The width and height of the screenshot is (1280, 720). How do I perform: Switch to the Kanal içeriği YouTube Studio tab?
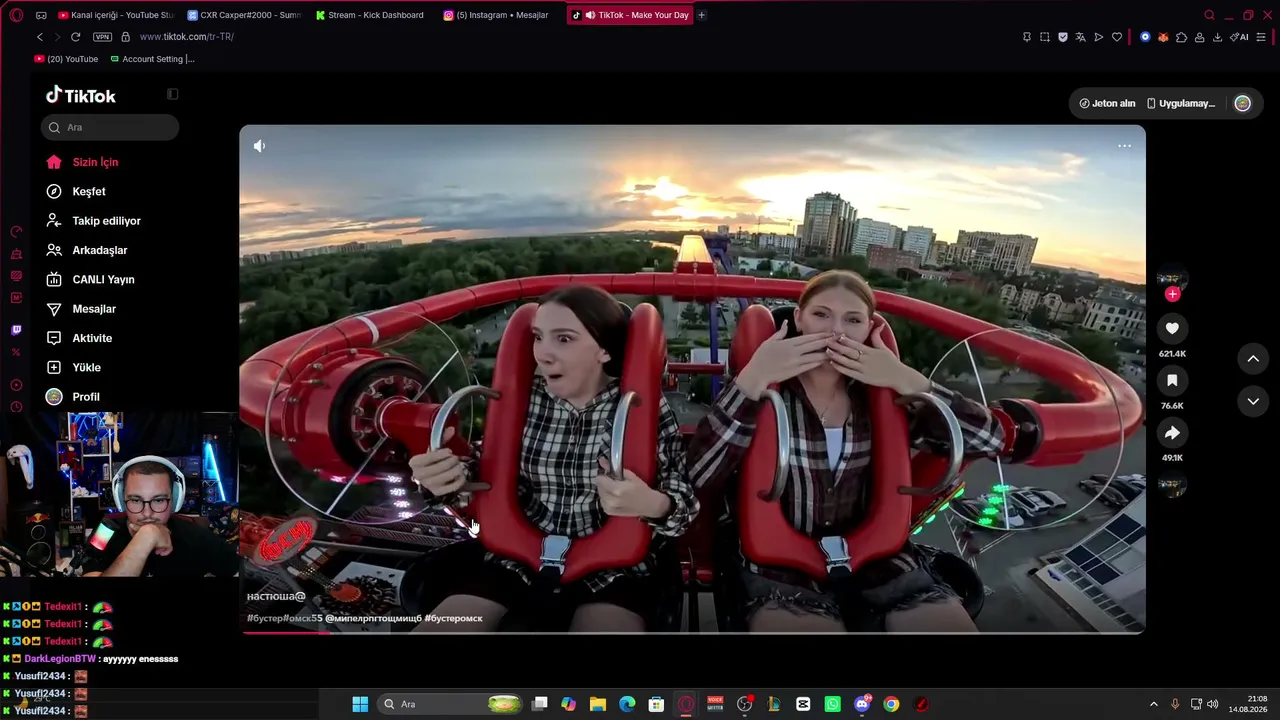(115, 15)
